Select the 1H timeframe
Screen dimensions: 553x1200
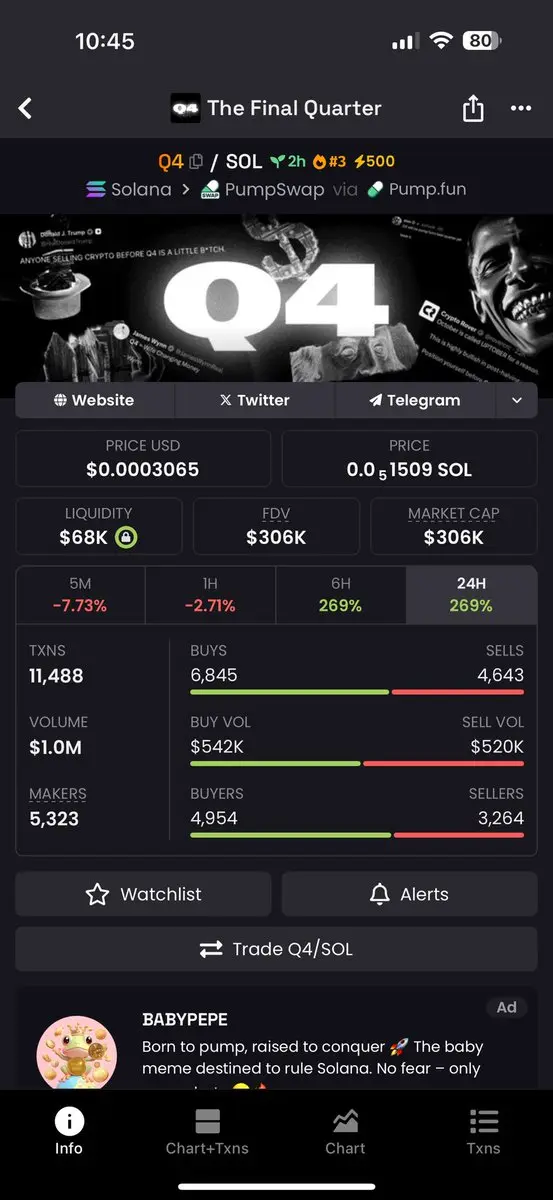(x=210, y=595)
